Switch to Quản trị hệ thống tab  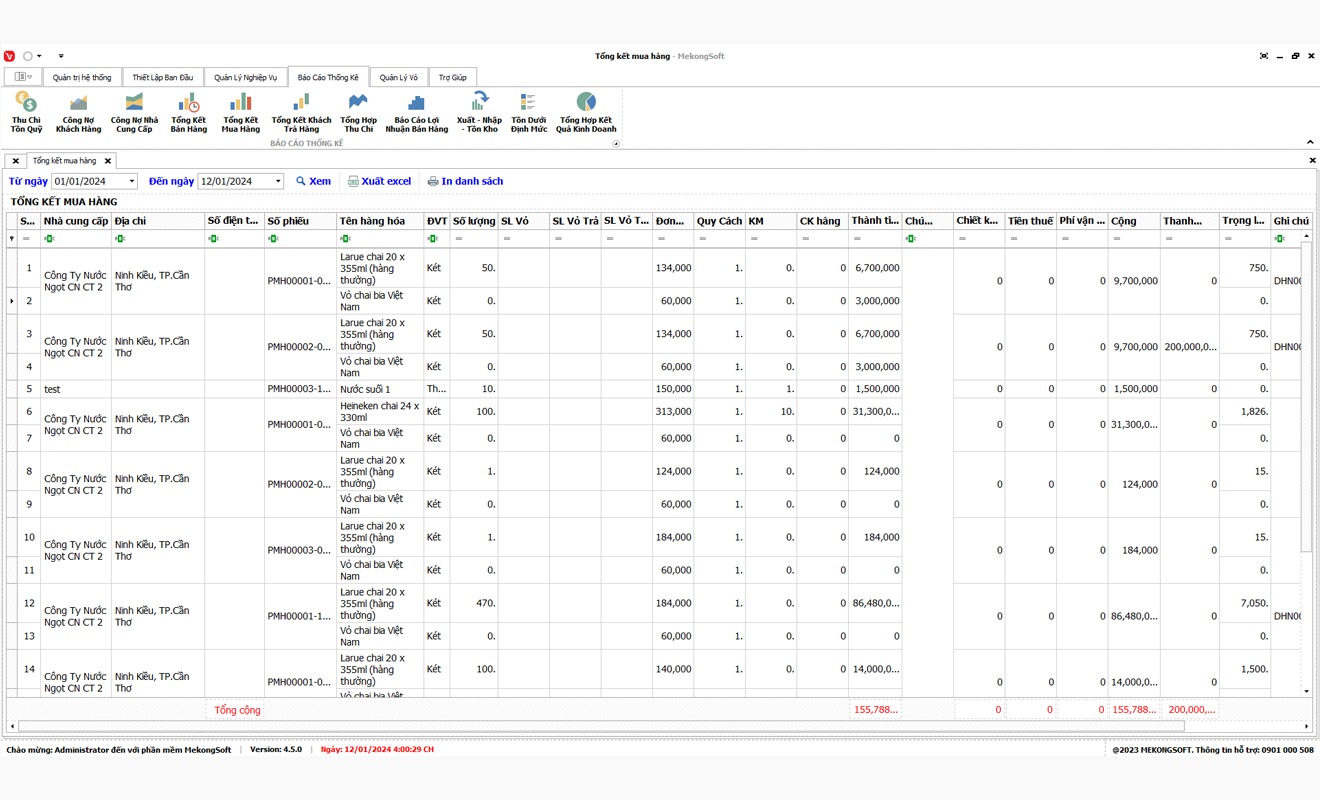pyautogui.click(x=82, y=77)
